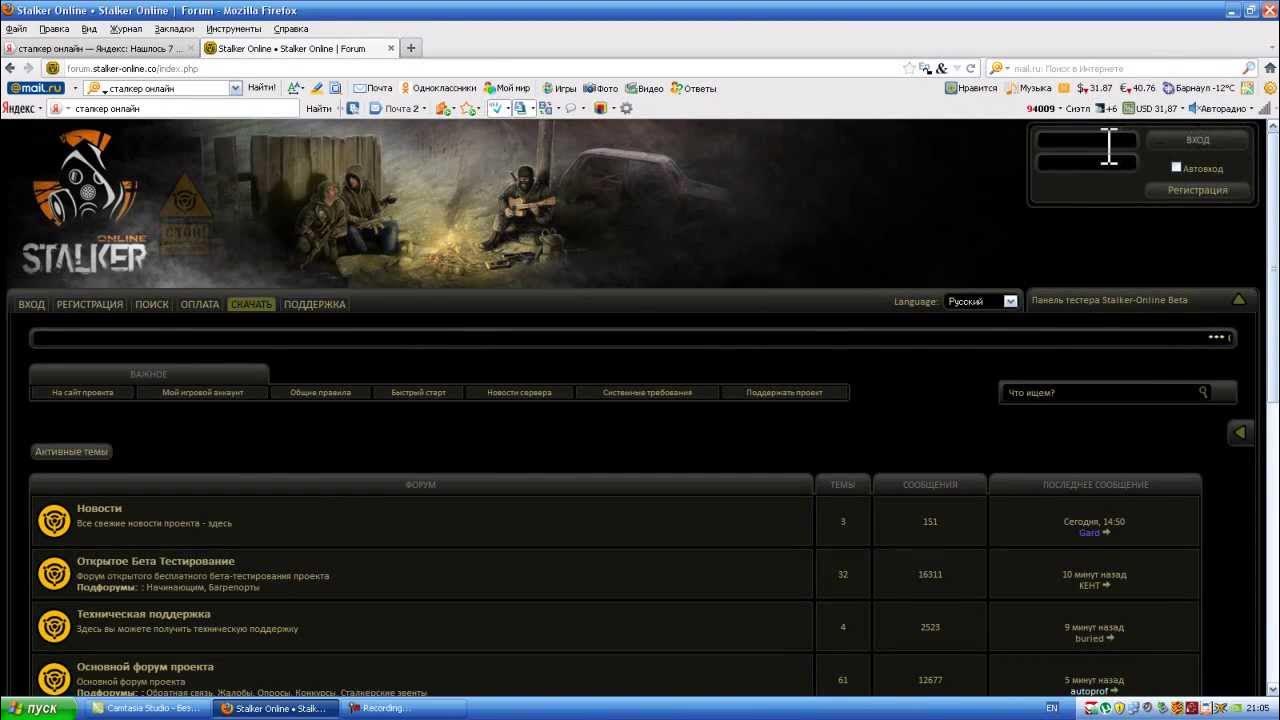Screen dimensions: 1280x720
Task: Click the password input field in the login box
Action: pos(1087,162)
